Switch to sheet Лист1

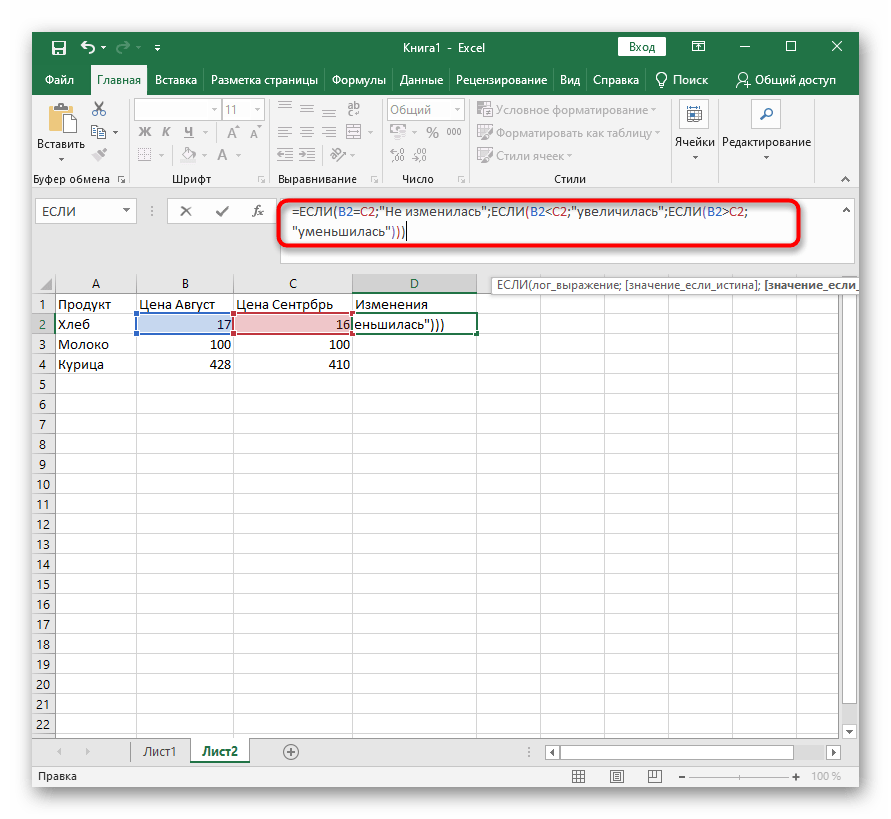[160, 751]
